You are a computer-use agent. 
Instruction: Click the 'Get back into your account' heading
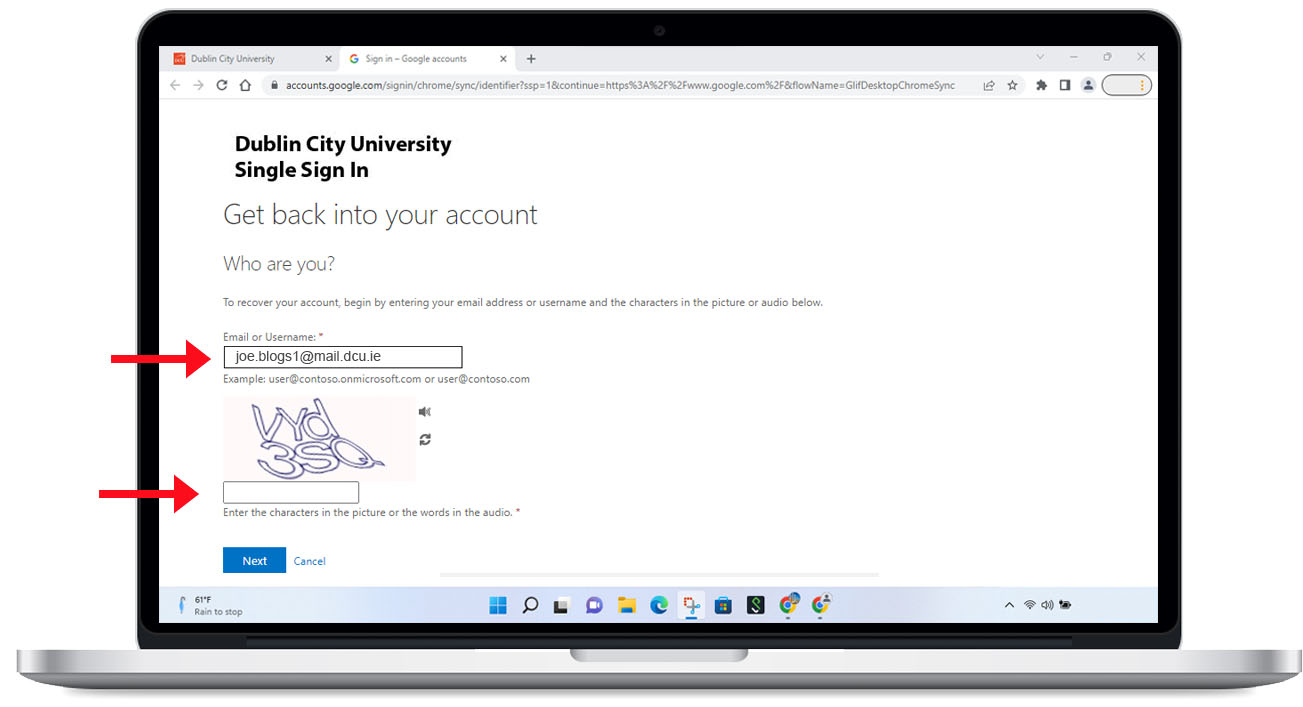click(x=380, y=215)
